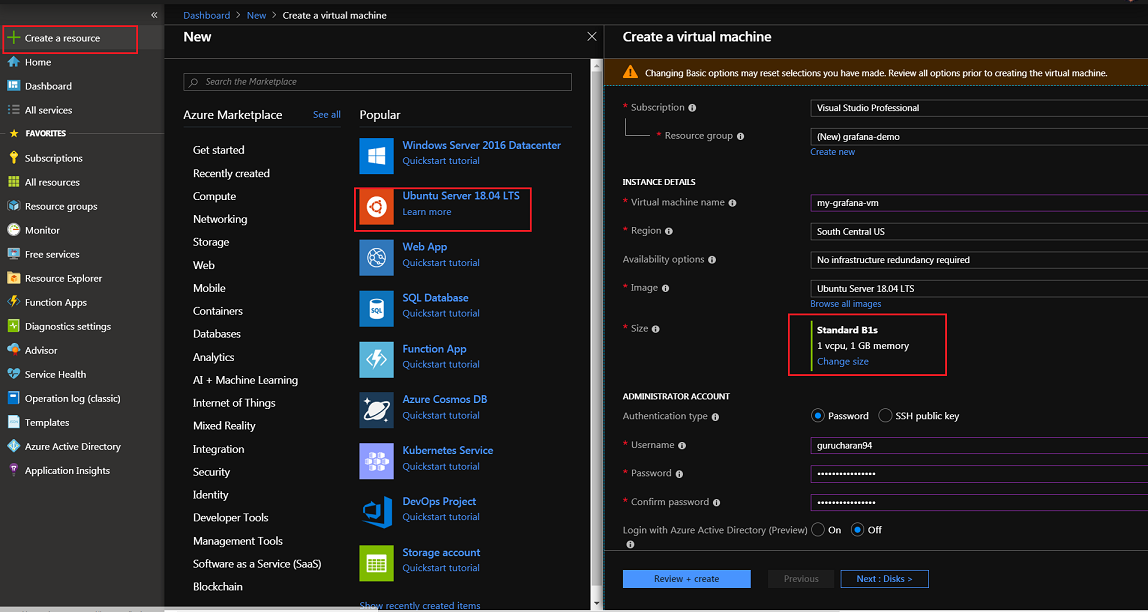Image resolution: width=1148 pixels, height=612 pixels.
Task: Click the Subscriptions key icon
Action: [x=13, y=158]
